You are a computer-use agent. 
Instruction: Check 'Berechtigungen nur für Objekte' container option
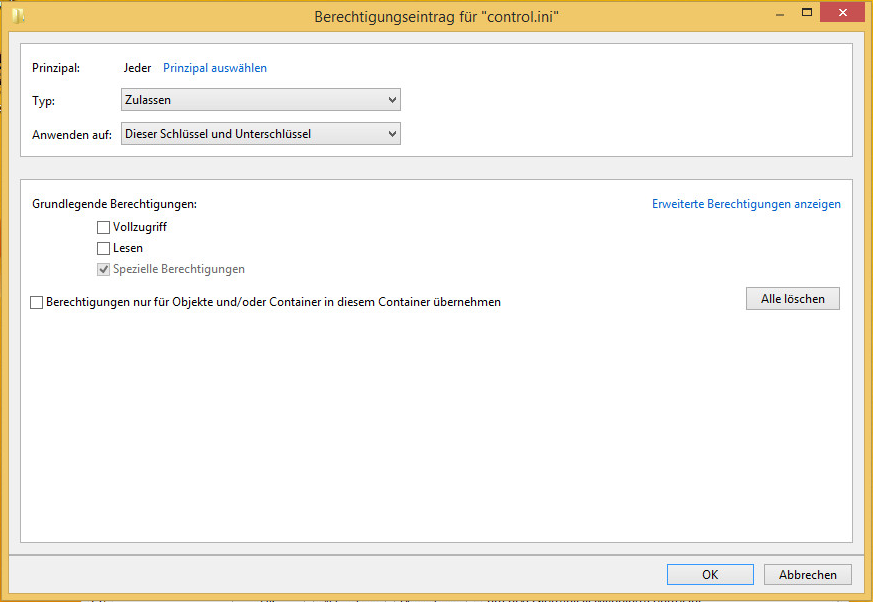(38, 302)
